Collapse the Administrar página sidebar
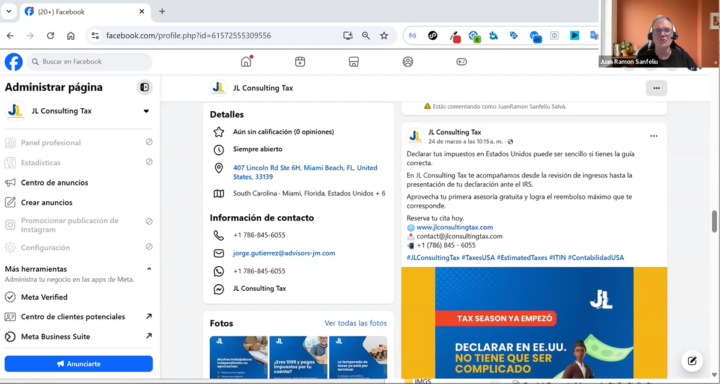The image size is (720, 384). (x=145, y=87)
